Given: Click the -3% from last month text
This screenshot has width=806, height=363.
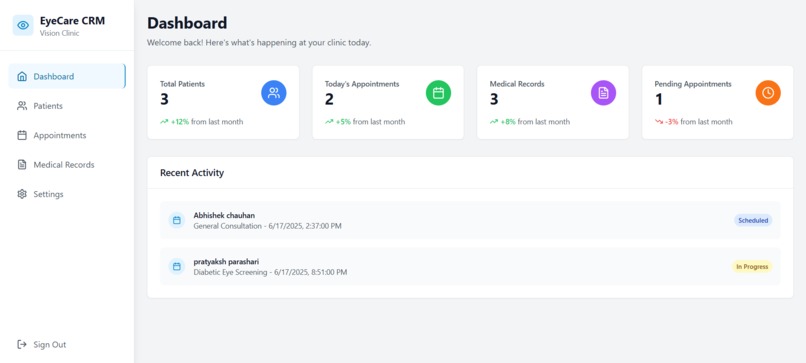Looking at the screenshot, I should [699, 122].
